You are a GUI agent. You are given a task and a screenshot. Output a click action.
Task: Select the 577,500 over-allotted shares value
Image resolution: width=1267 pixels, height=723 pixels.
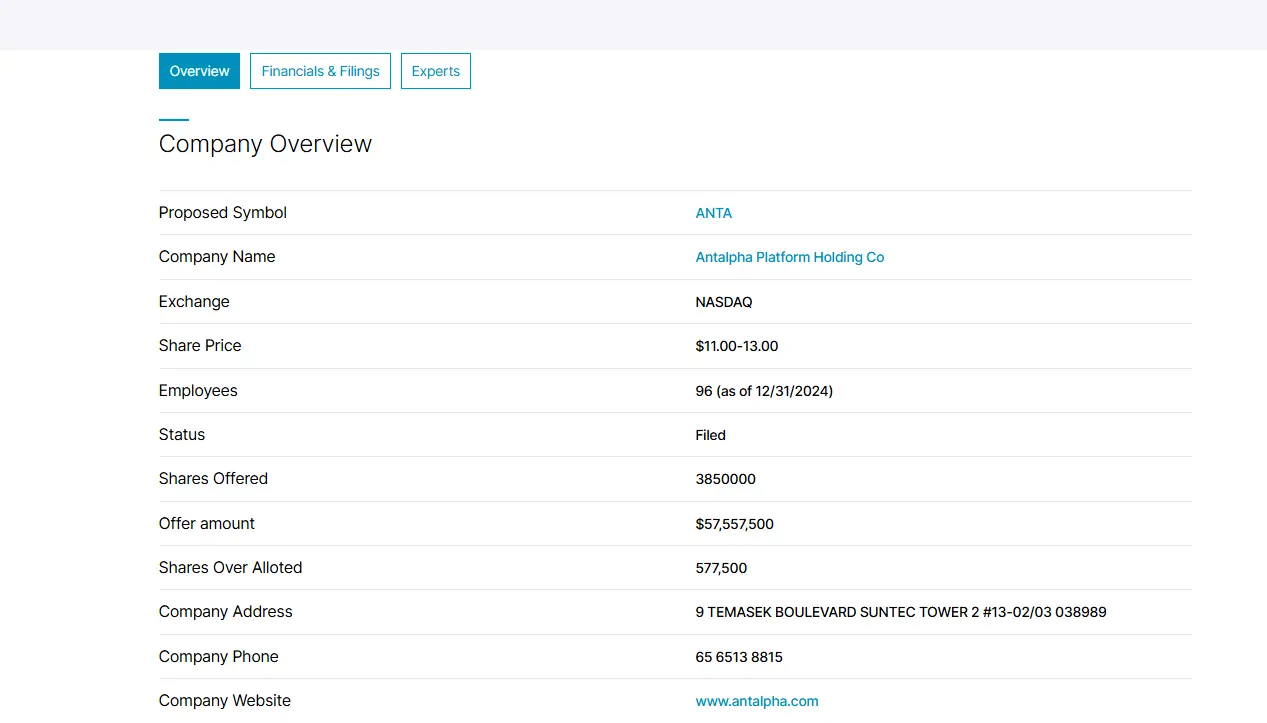point(721,568)
